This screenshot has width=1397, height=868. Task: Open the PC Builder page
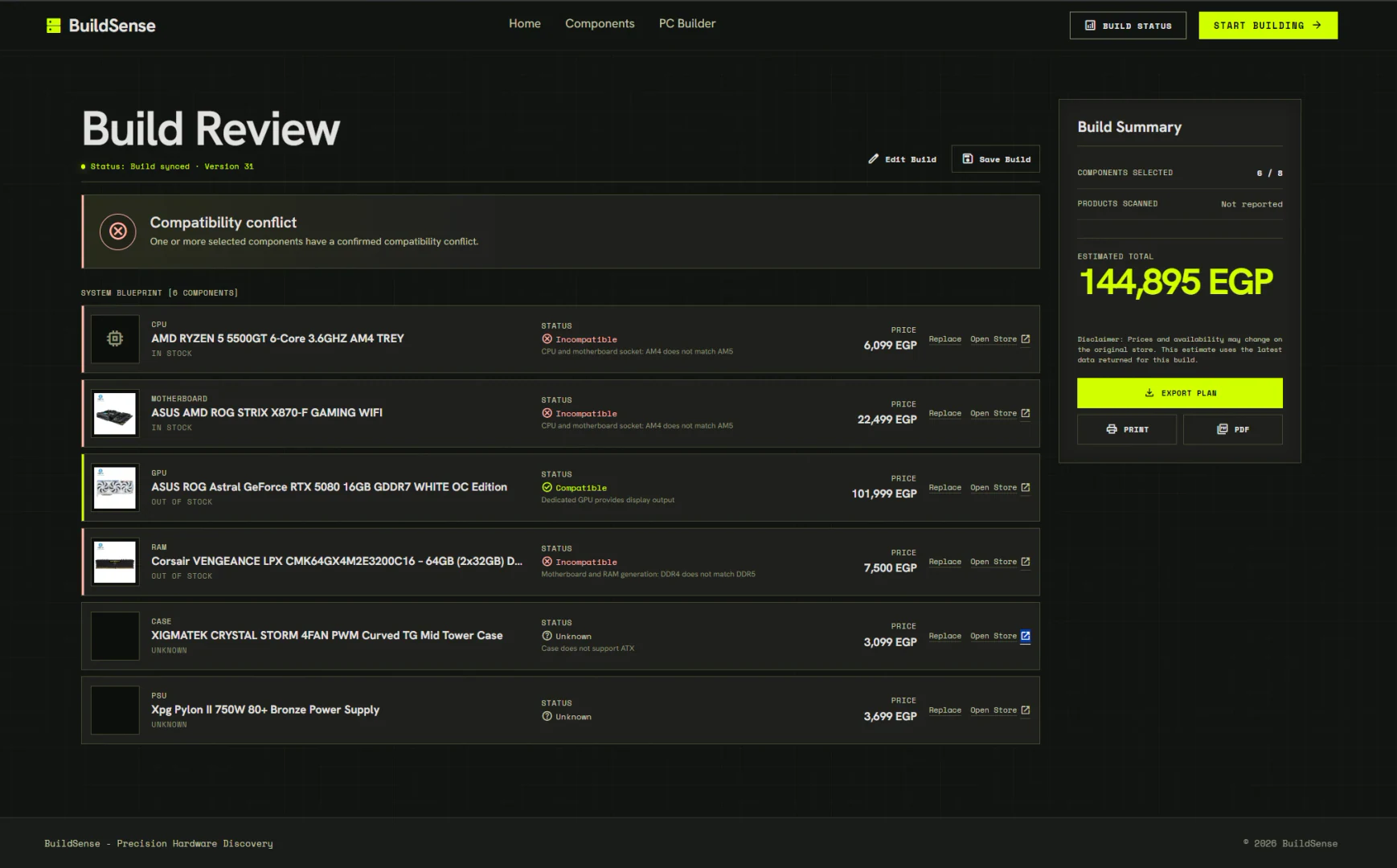686,24
